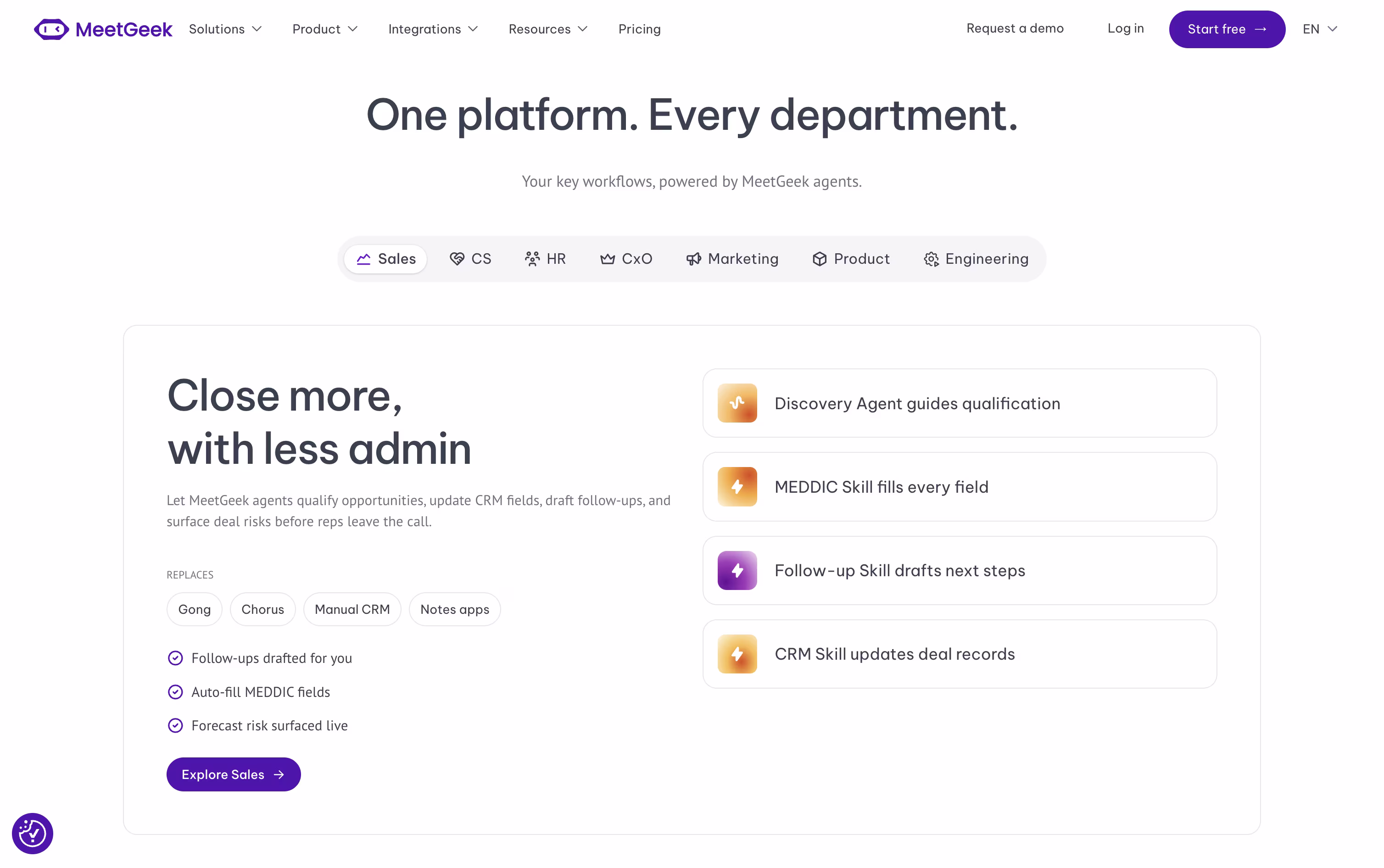Show the Marketing department tab

click(732, 259)
